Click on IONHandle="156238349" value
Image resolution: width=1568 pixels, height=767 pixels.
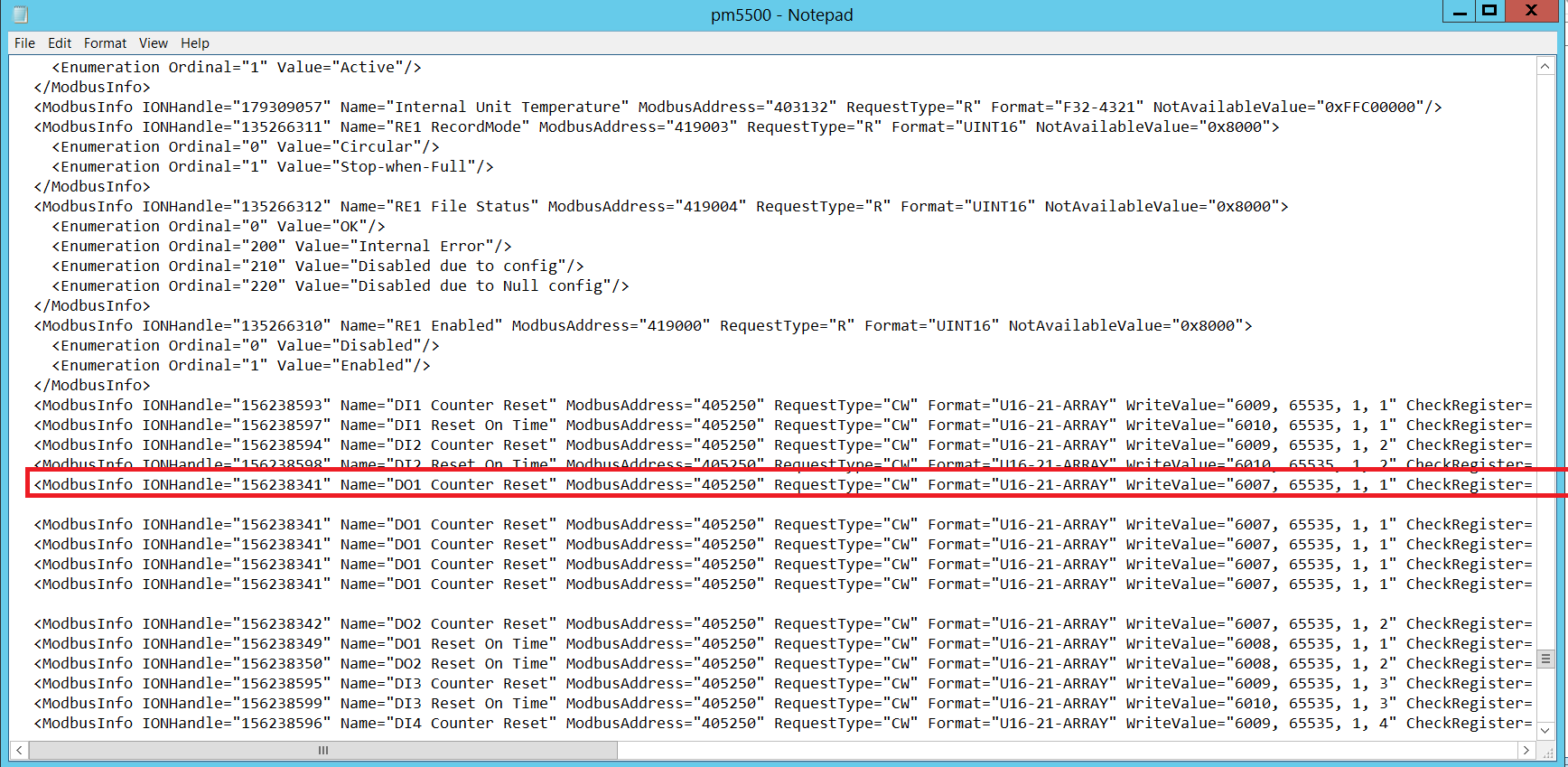point(237,643)
